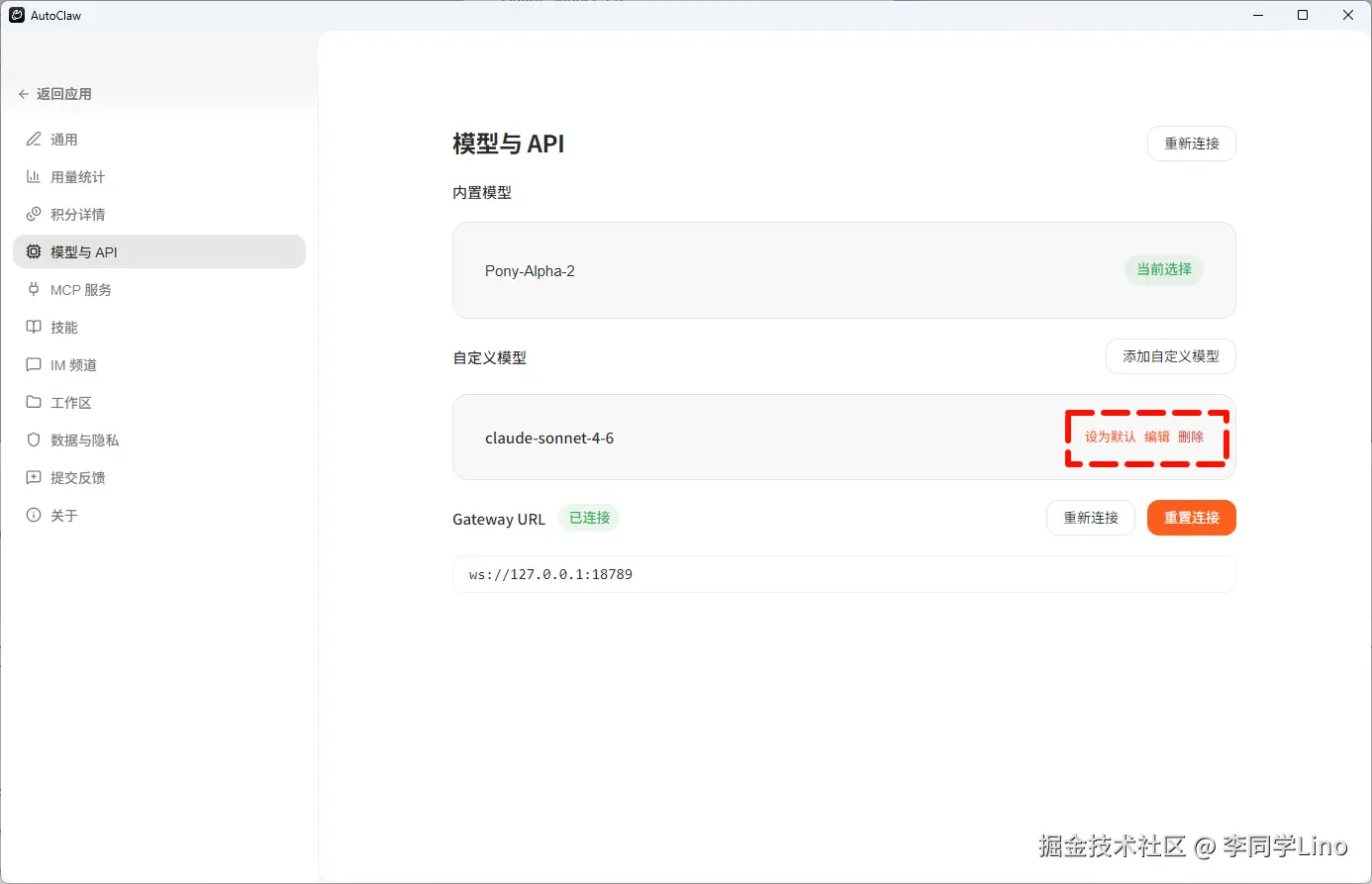This screenshot has height=884, width=1372.
Task: Select the MCP 服务 menu item
Action: tap(159, 290)
